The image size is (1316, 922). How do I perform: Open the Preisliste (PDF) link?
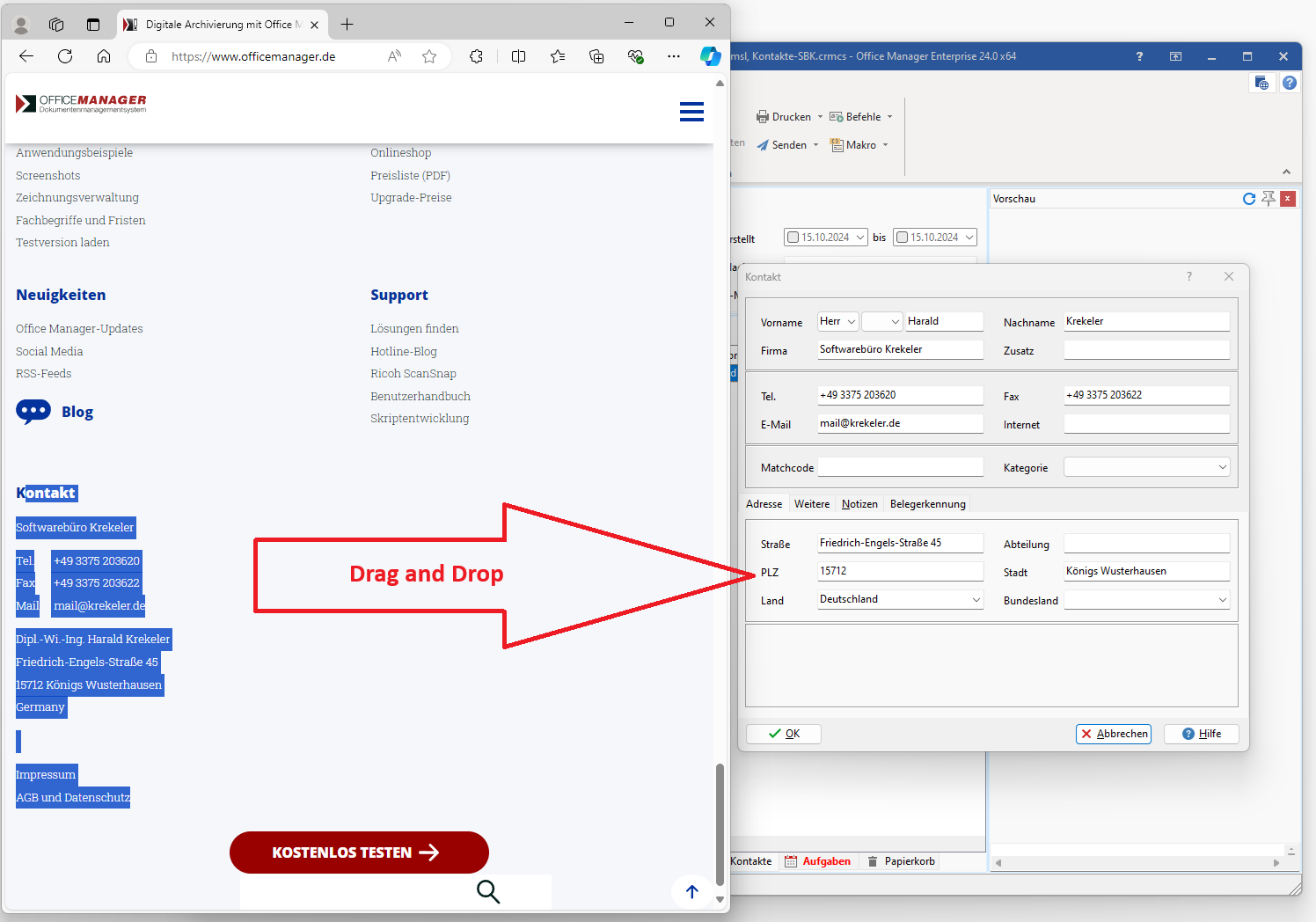(410, 175)
